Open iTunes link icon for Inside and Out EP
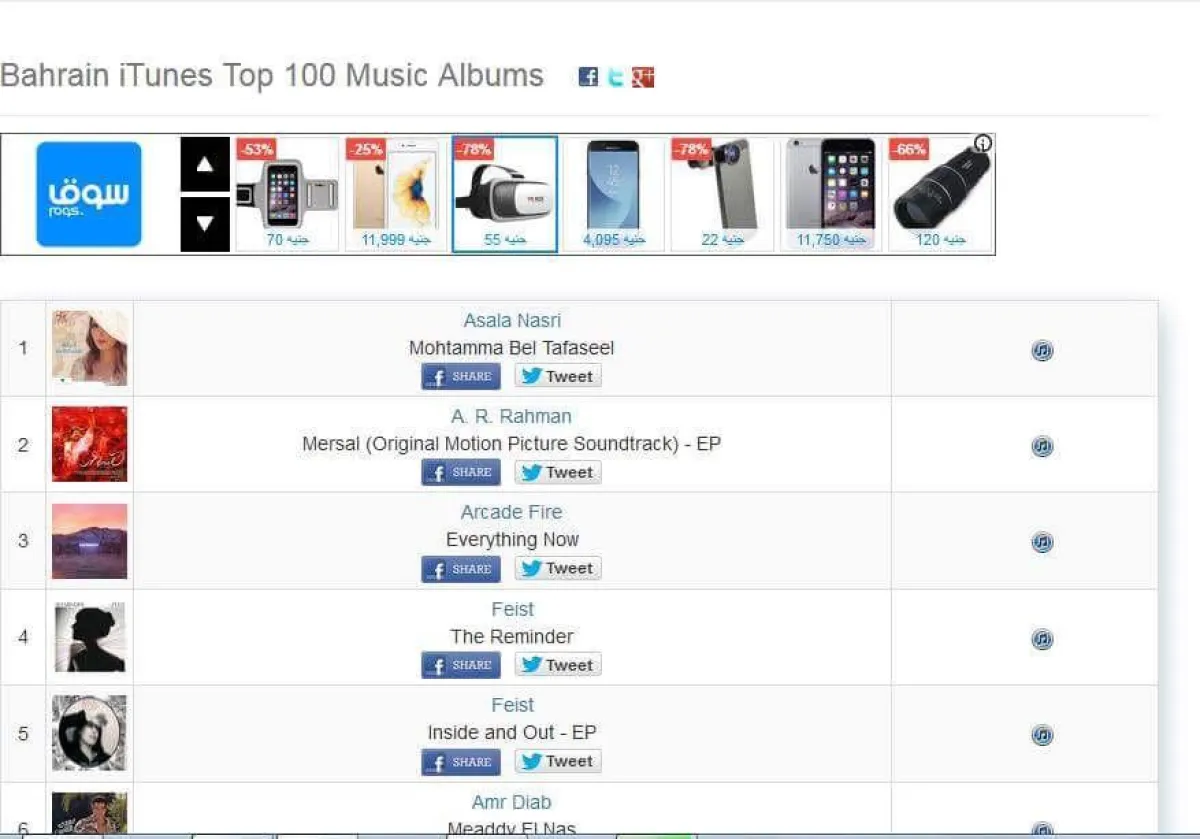The image size is (1200, 839). [x=1042, y=735]
